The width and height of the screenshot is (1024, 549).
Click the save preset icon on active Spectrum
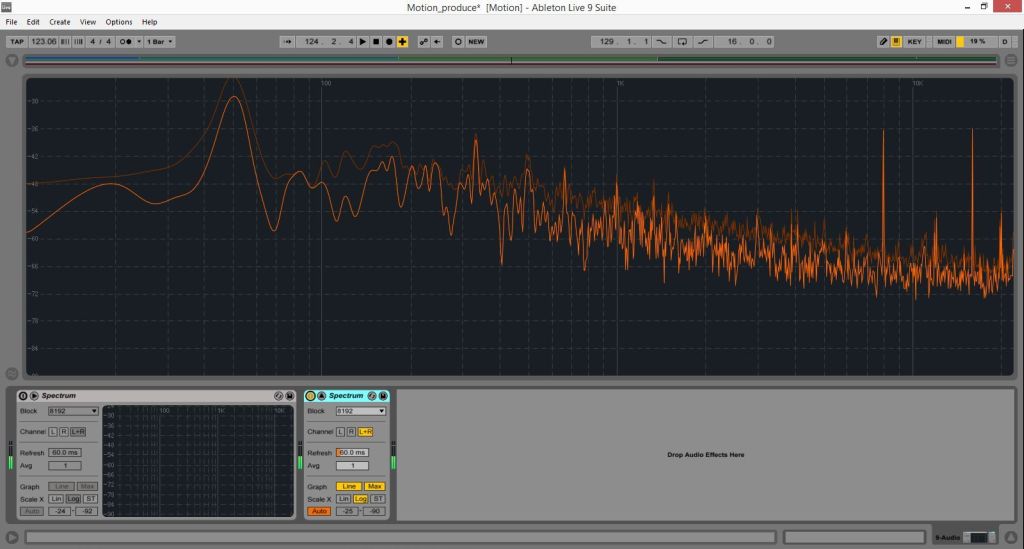click(383, 396)
